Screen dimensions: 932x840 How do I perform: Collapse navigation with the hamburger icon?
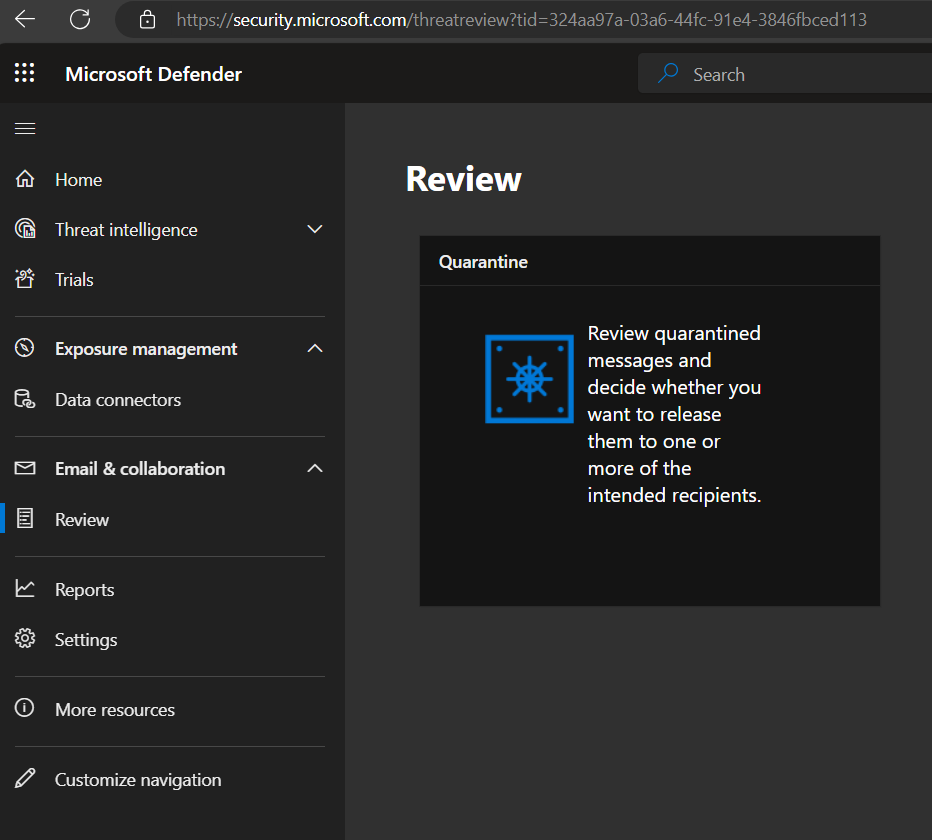pos(25,128)
